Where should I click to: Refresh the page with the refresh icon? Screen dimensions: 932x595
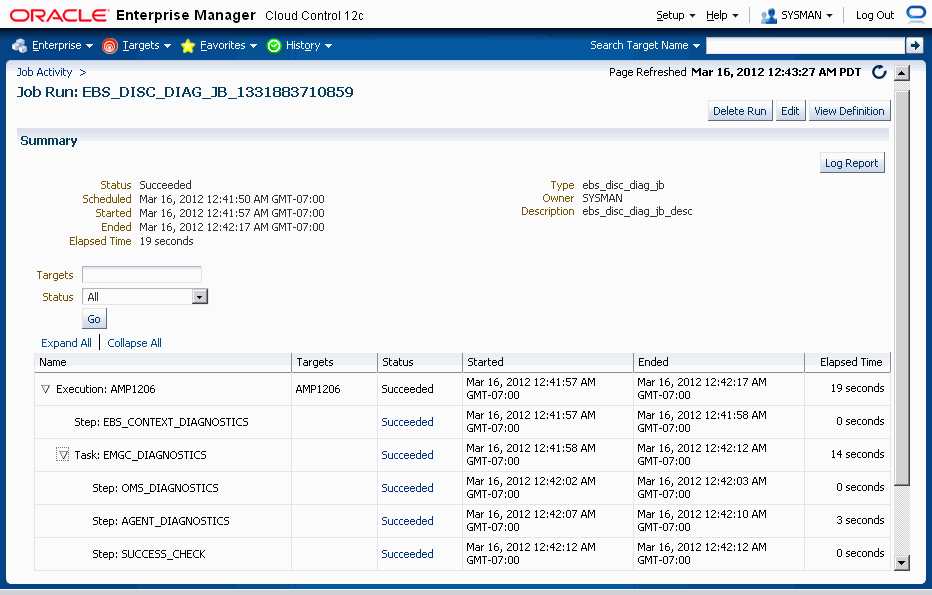[x=879, y=73]
